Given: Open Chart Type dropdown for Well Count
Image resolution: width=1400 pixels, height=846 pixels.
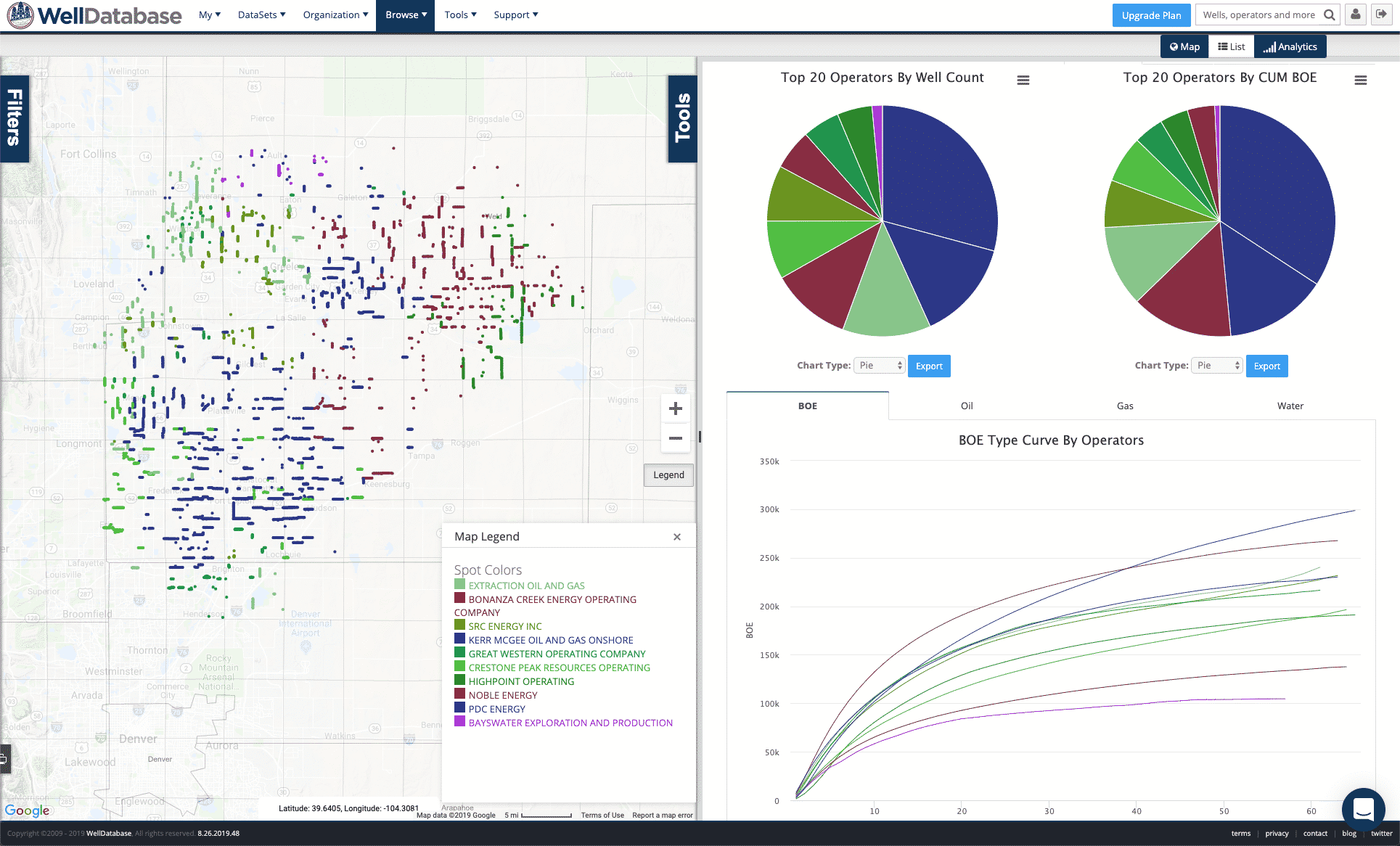Looking at the screenshot, I should tap(879, 366).
